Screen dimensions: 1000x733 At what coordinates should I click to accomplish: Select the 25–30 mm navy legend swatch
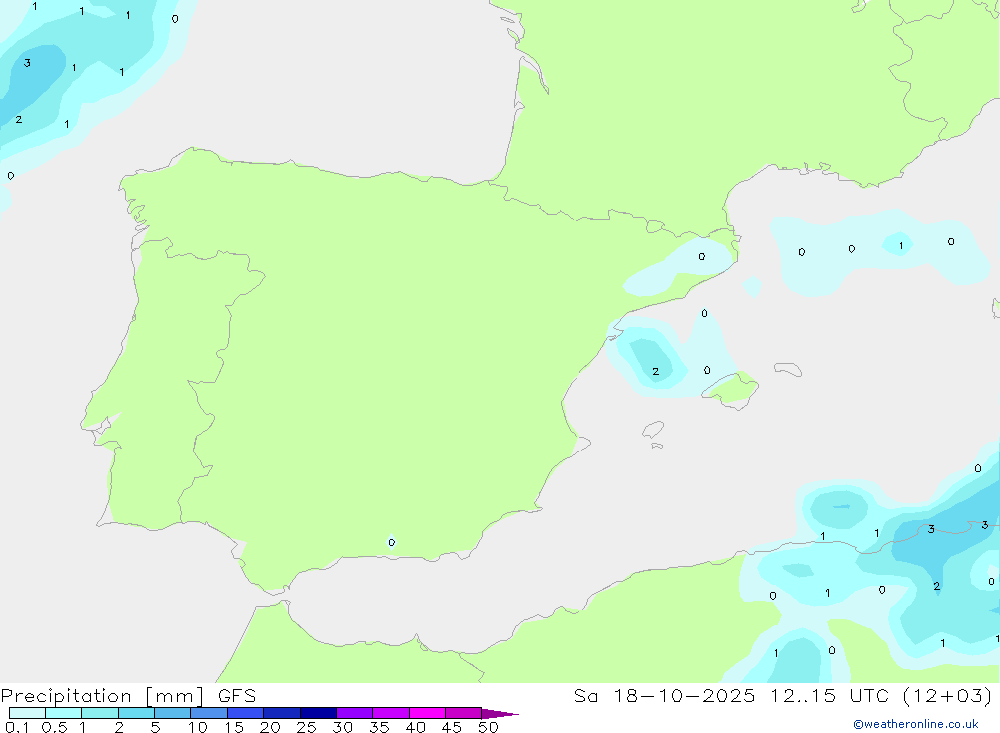point(318,713)
